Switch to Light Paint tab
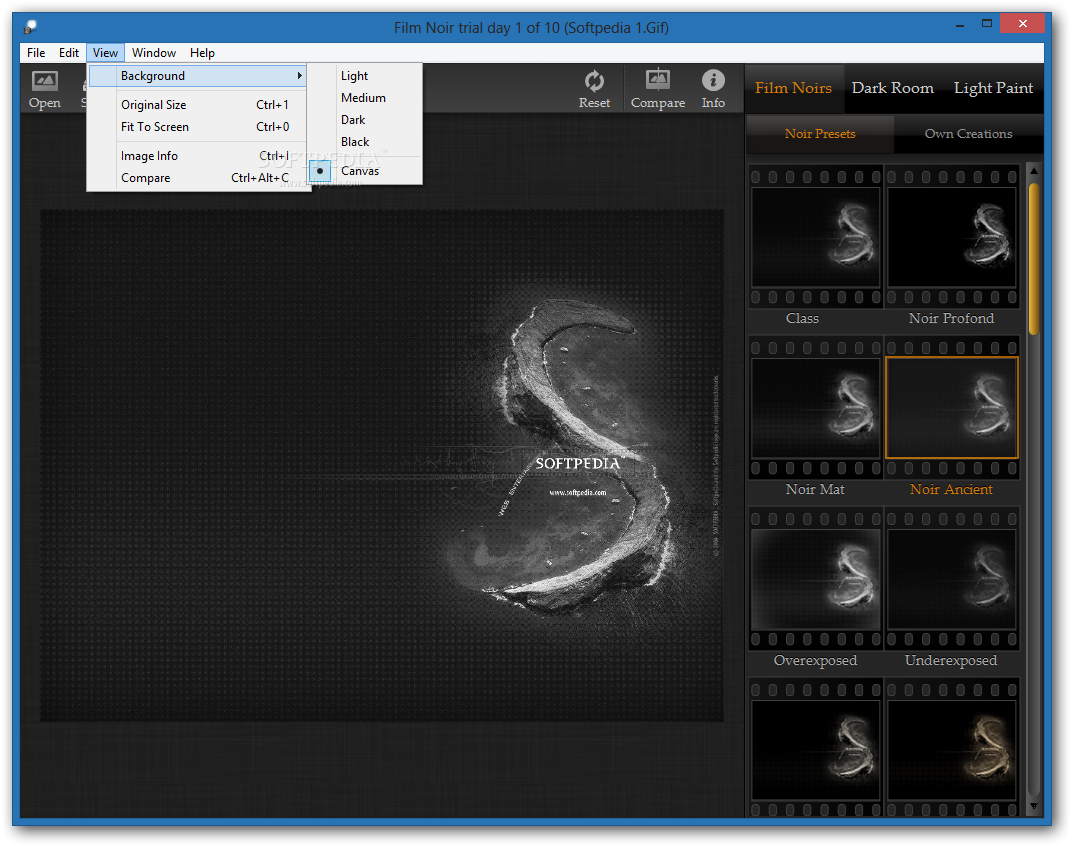The height and width of the screenshot is (846, 1072). (x=993, y=88)
